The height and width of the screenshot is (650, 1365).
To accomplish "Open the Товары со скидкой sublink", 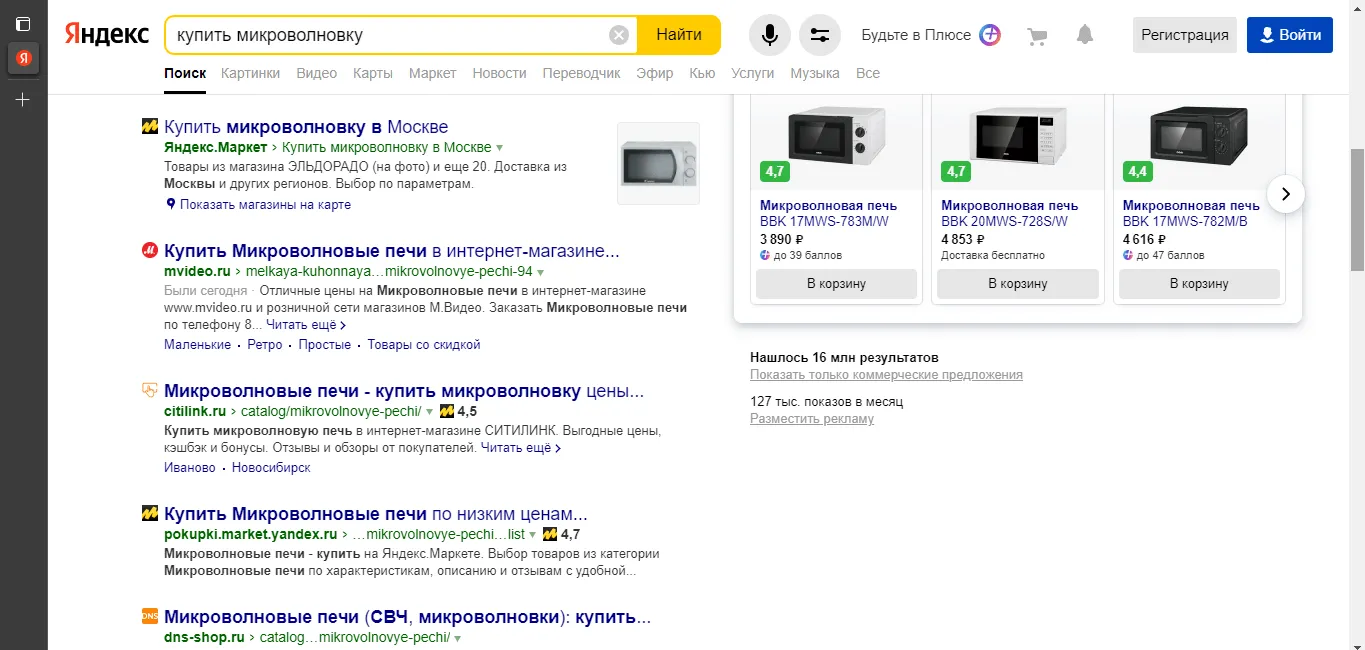I will (x=424, y=345).
